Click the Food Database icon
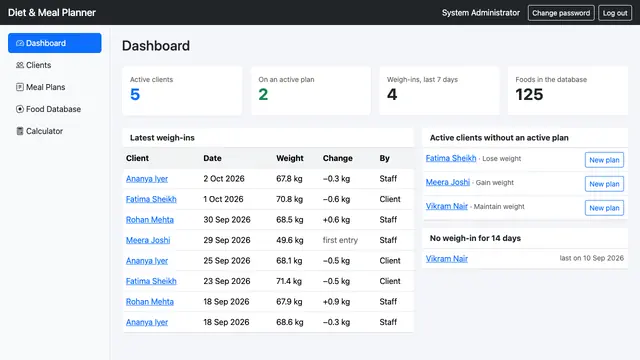This screenshot has height=360, width=640. click(x=20, y=109)
